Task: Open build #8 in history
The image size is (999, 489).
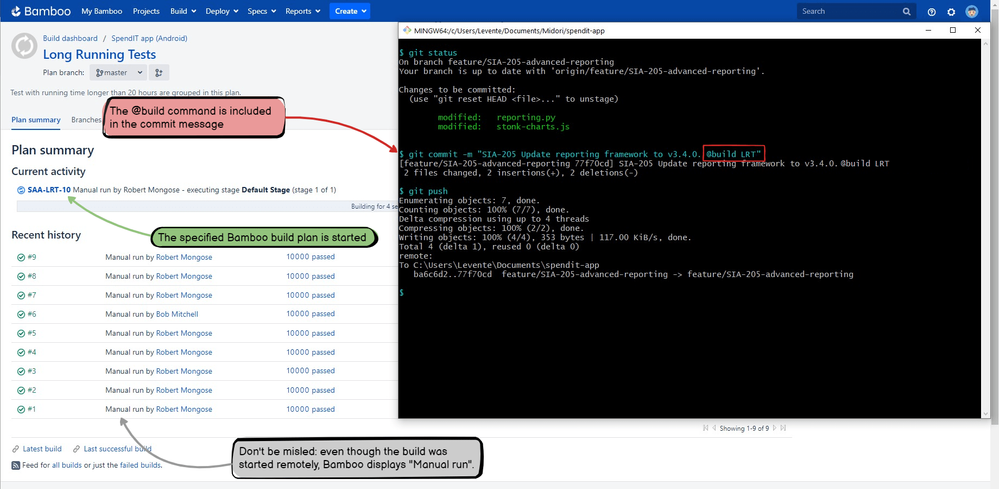Action: (x=32, y=276)
